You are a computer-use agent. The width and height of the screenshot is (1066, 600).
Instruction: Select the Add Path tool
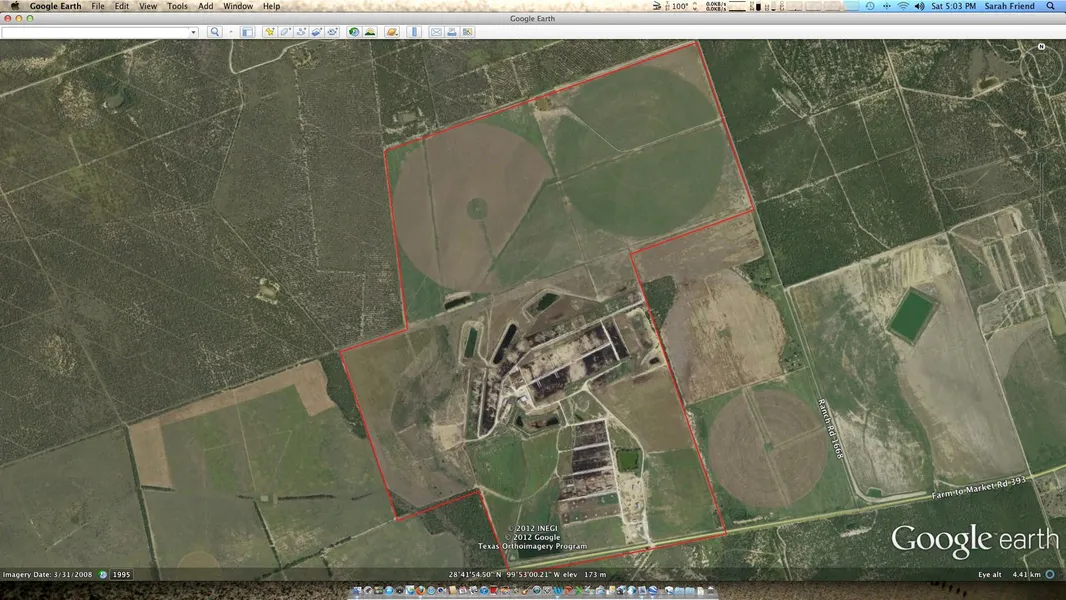tap(301, 32)
